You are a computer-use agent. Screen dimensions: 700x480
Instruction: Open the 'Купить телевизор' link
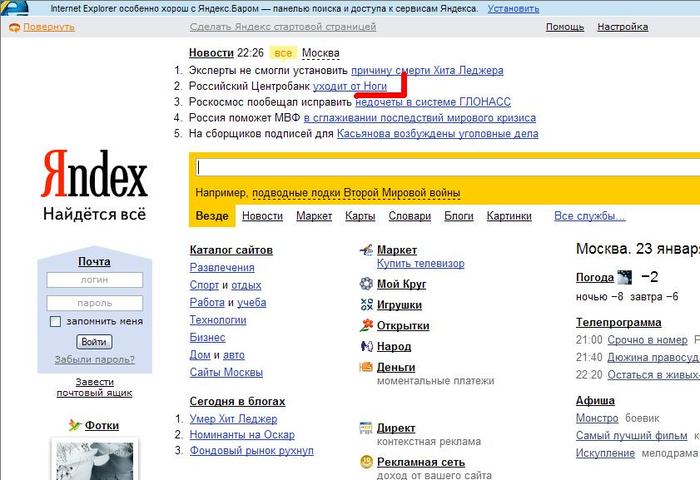pyautogui.click(x=421, y=263)
